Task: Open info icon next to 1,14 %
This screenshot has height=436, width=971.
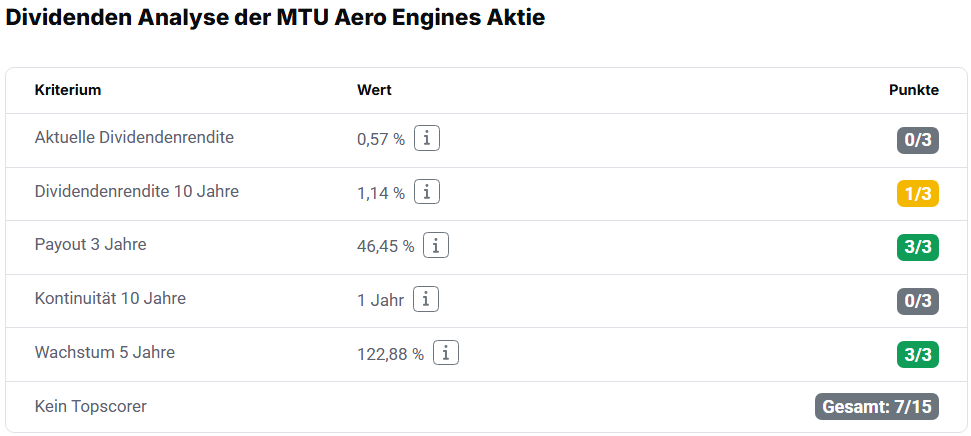Action: 427,192
